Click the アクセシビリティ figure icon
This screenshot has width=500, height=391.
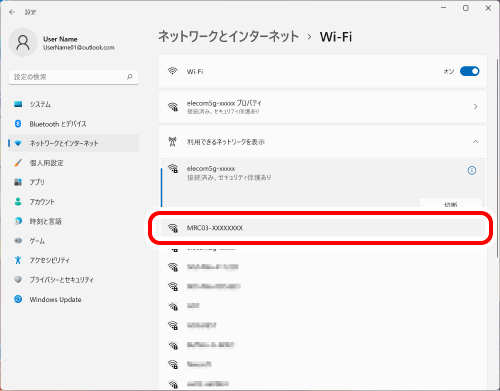18,260
